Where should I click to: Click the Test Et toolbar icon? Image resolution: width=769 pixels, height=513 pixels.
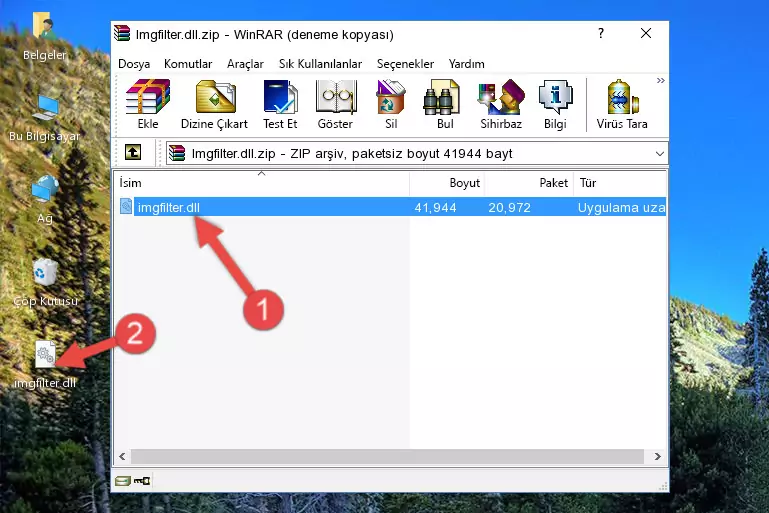[280, 97]
